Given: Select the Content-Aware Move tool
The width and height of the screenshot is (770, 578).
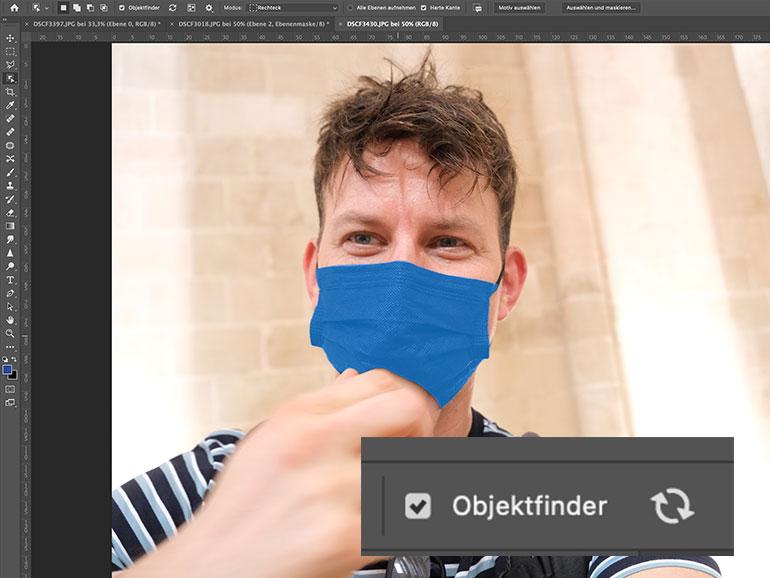Looking at the screenshot, I should click(x=10, y=159).
